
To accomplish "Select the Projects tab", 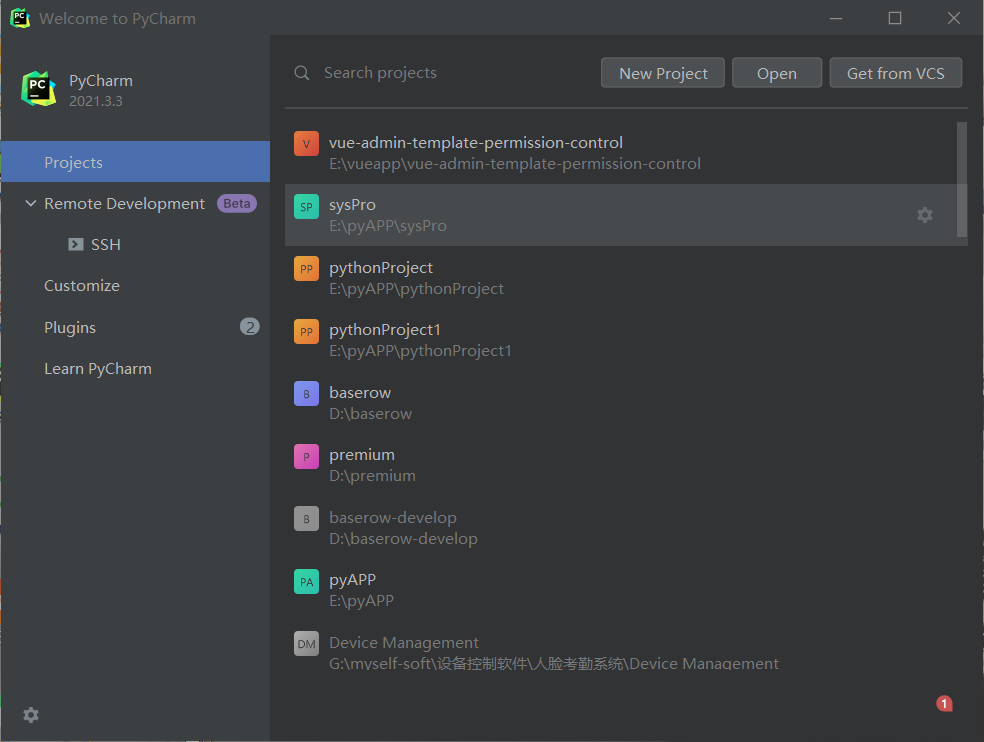I will (x=73, y=162).
